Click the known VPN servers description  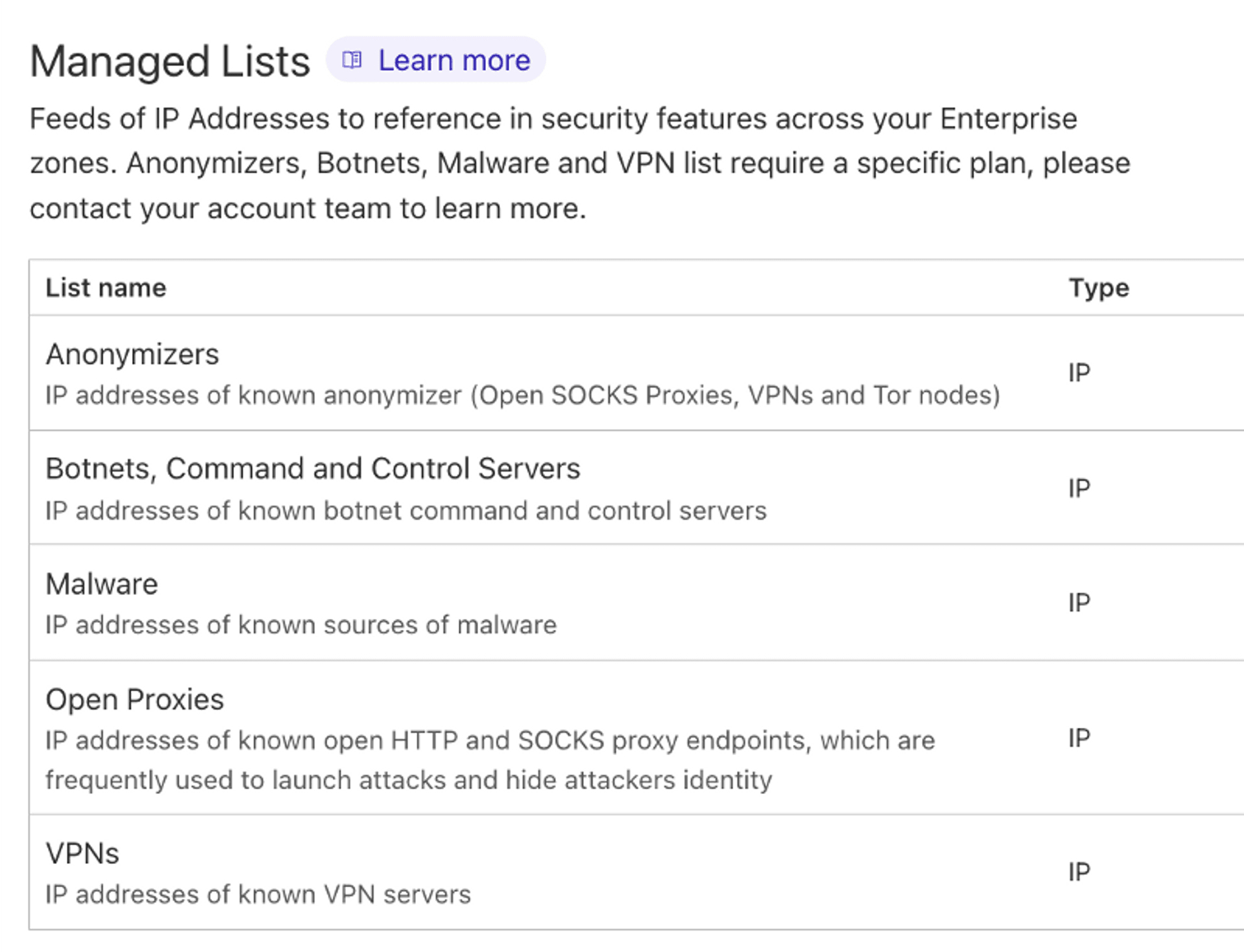coord(258,895)
